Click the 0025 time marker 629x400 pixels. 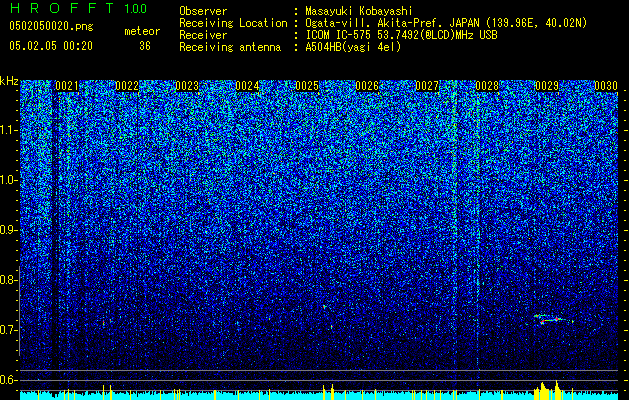(307, 86)
